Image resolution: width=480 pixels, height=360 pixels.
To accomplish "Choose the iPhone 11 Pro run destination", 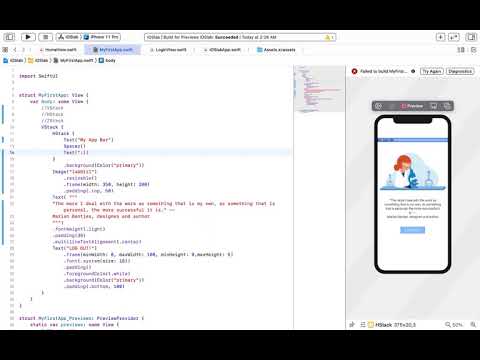I will 102,37.
